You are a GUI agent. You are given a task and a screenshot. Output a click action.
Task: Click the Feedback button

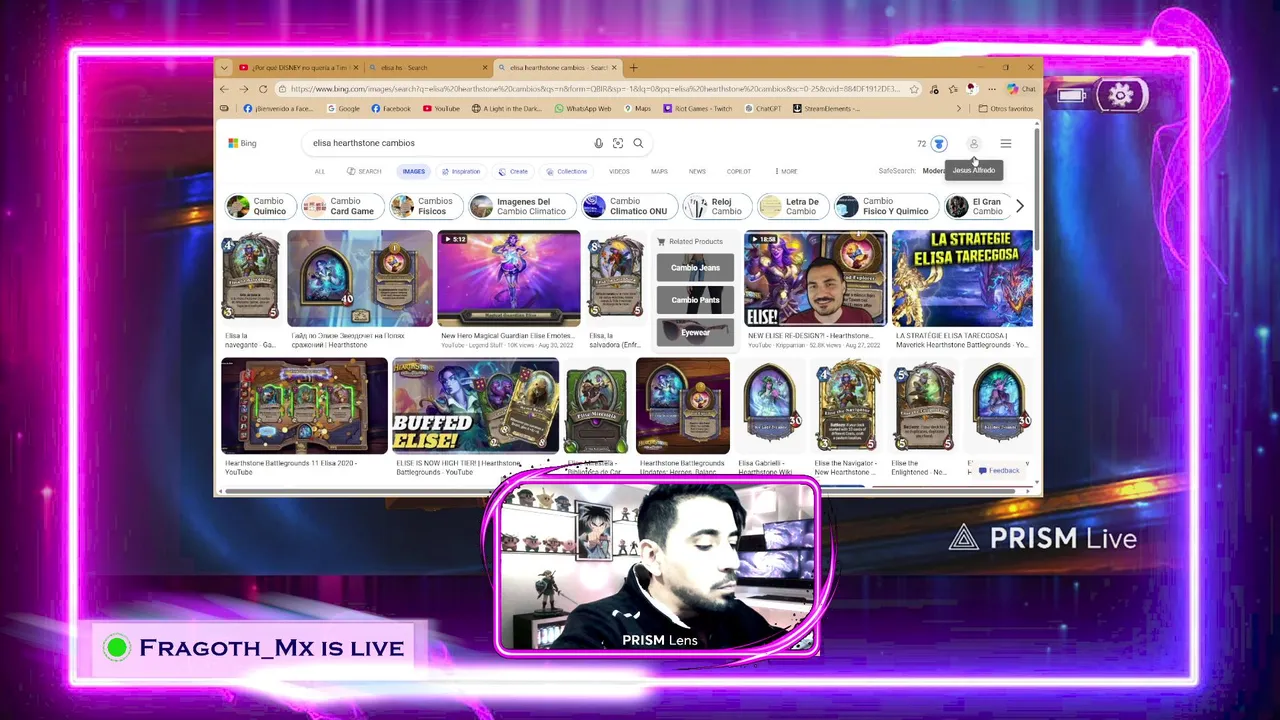click(1000, 470)
